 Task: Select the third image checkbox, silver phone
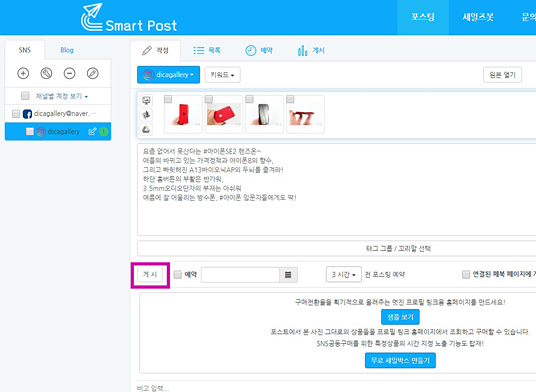click(x=250, y=99)
